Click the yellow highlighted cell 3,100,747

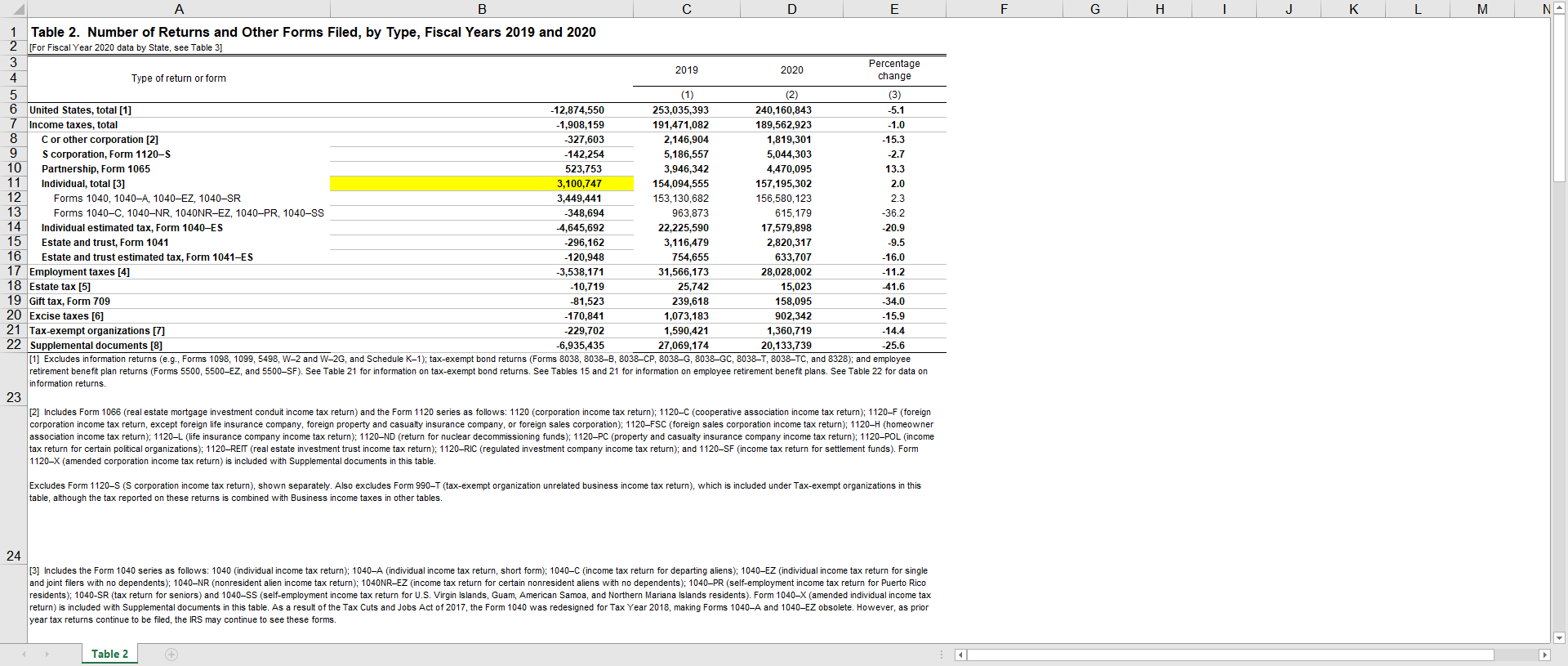coord(482,184)
